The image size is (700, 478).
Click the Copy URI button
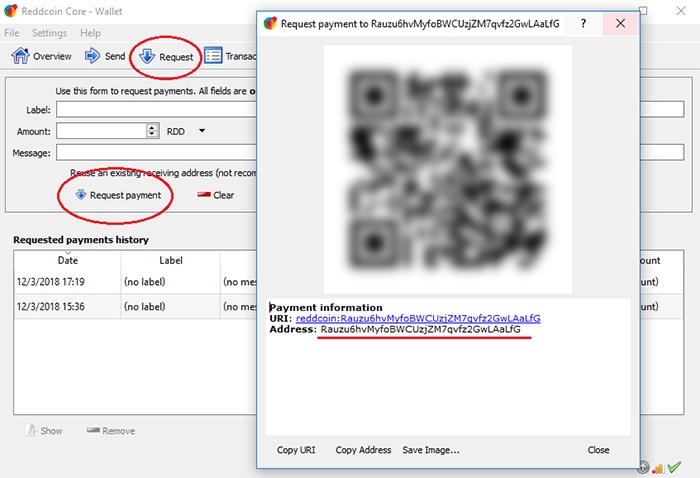pos(296,450)
